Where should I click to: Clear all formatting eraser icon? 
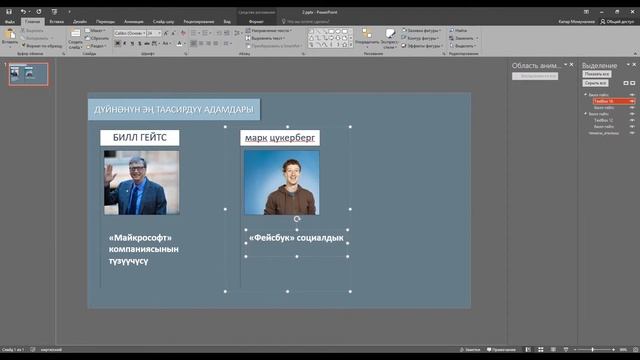183,33
